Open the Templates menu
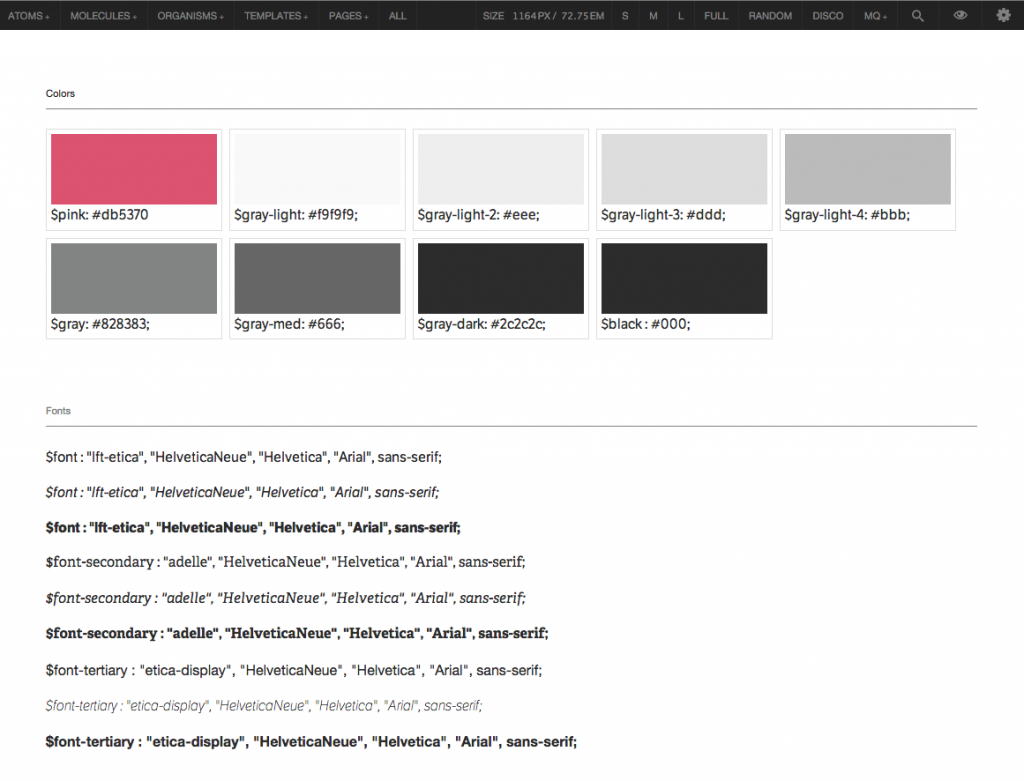The height and width of the screenshot is (781, 1024). (276, 16)
